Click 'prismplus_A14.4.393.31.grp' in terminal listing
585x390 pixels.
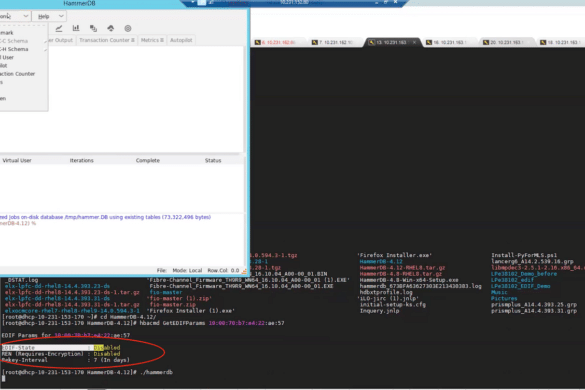pyautogui.click(x=534, y=311)
